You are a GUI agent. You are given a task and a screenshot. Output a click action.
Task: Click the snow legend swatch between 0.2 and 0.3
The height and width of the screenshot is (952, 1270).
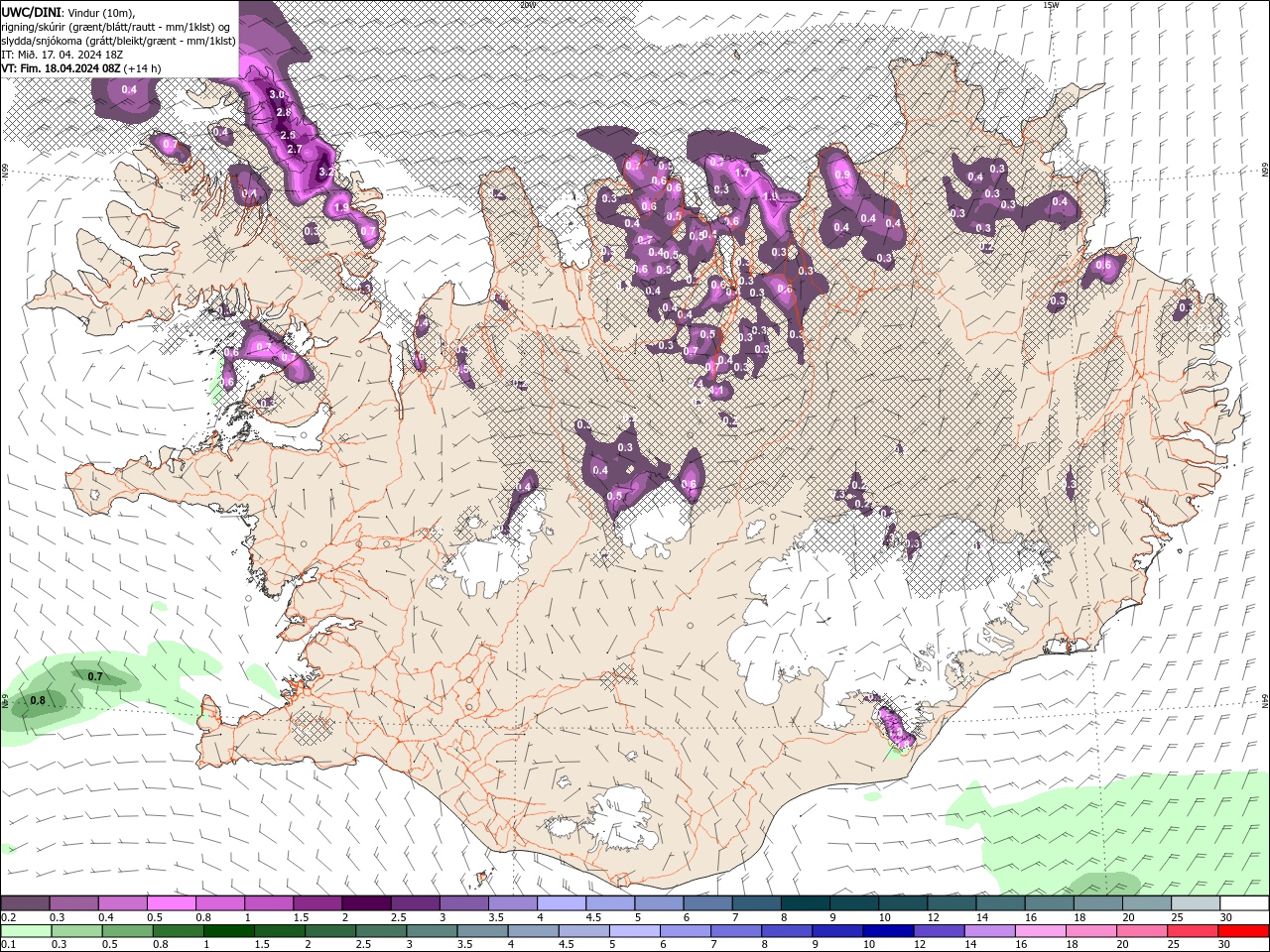tap(25, 903)
